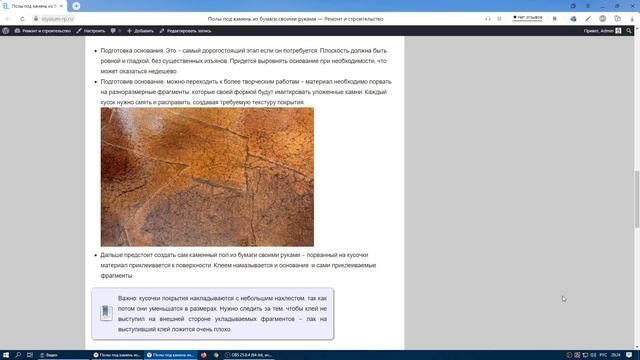
Task: Close the «Полы под камень» browser tab
Action: click(x=61, y=6)
